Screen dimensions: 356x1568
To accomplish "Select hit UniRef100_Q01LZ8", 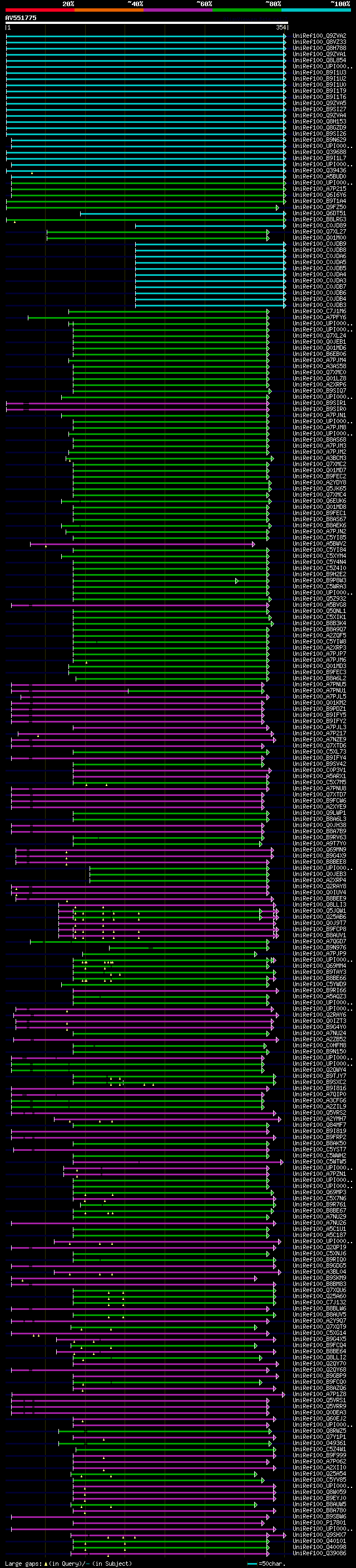I will tap(319, 378).
